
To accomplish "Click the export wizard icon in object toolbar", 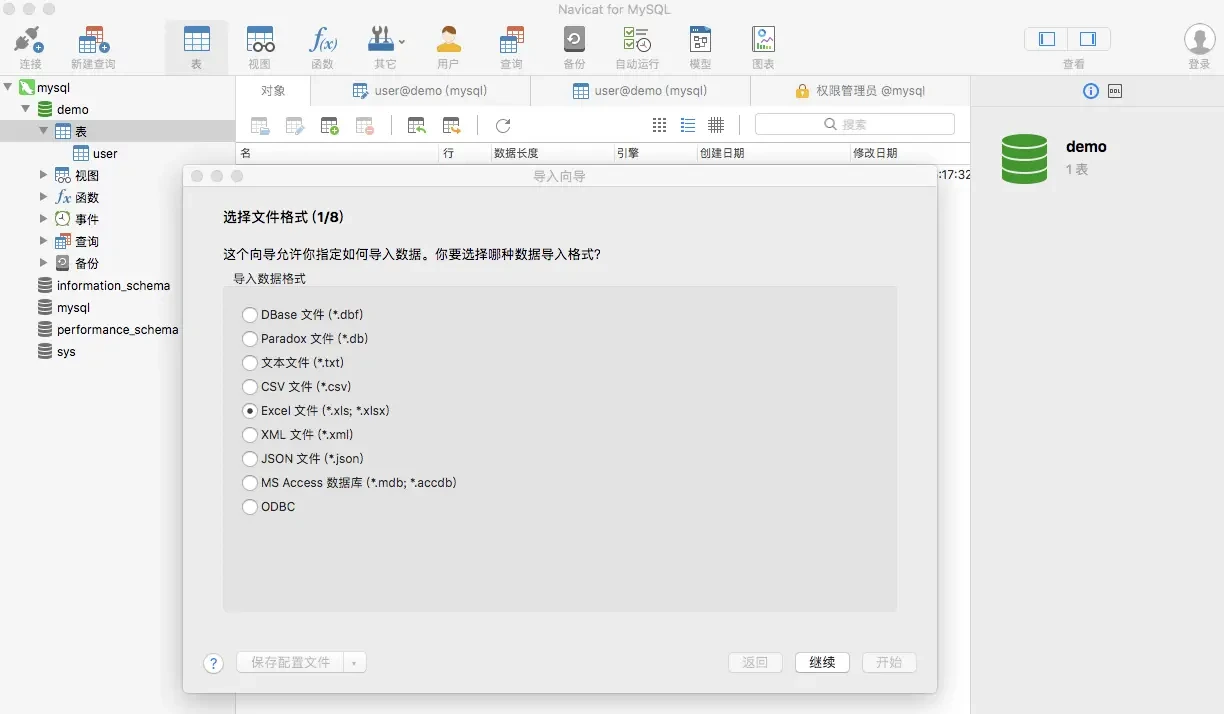I will click(x=451, y=126).
